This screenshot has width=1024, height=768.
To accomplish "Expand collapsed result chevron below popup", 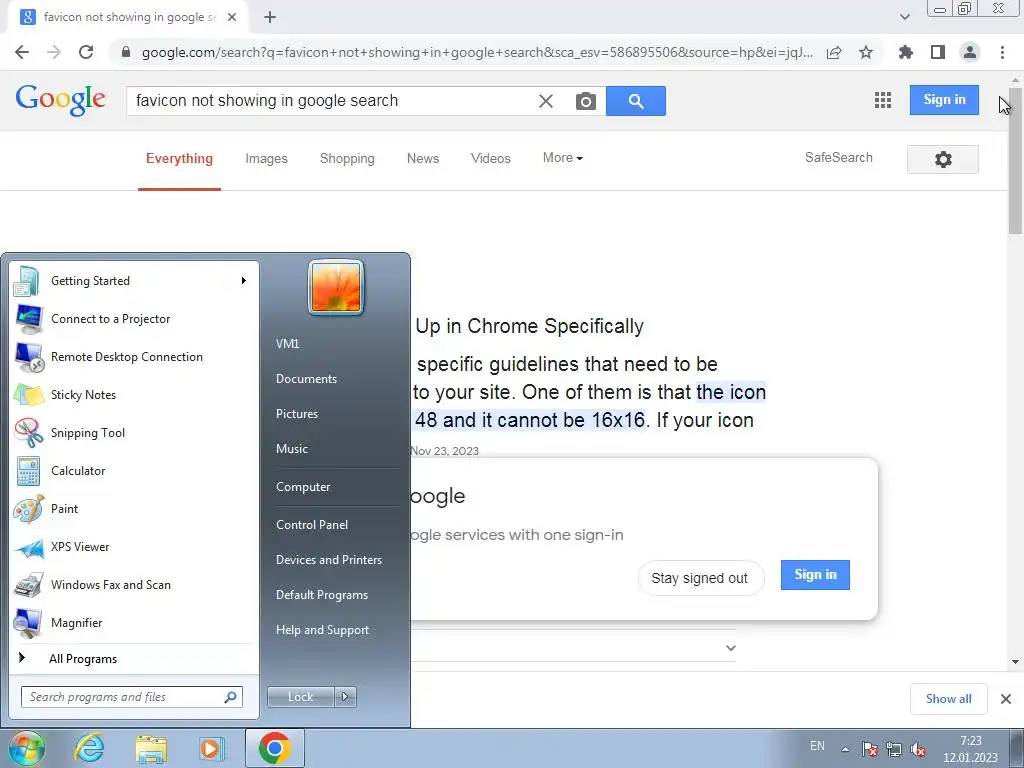I will coord(731,648).
